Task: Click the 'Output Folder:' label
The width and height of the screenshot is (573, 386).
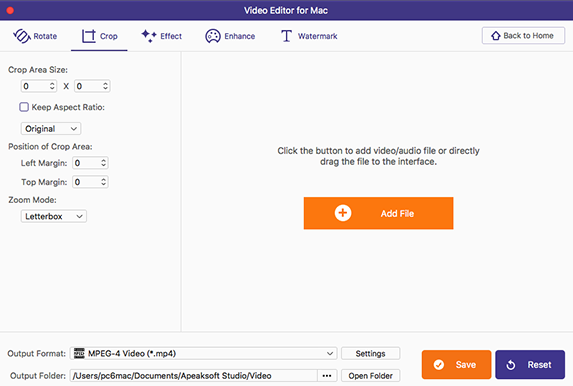Action: coord(38,375)
